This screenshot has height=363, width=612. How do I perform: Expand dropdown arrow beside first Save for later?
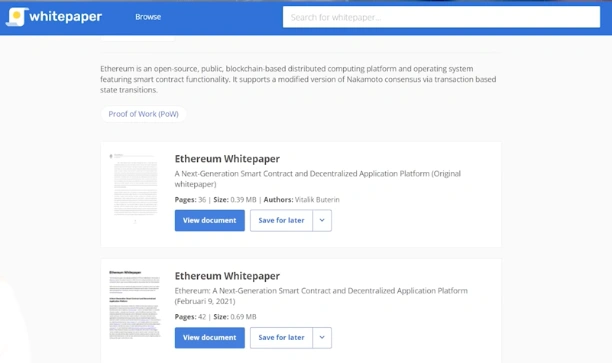322,221
